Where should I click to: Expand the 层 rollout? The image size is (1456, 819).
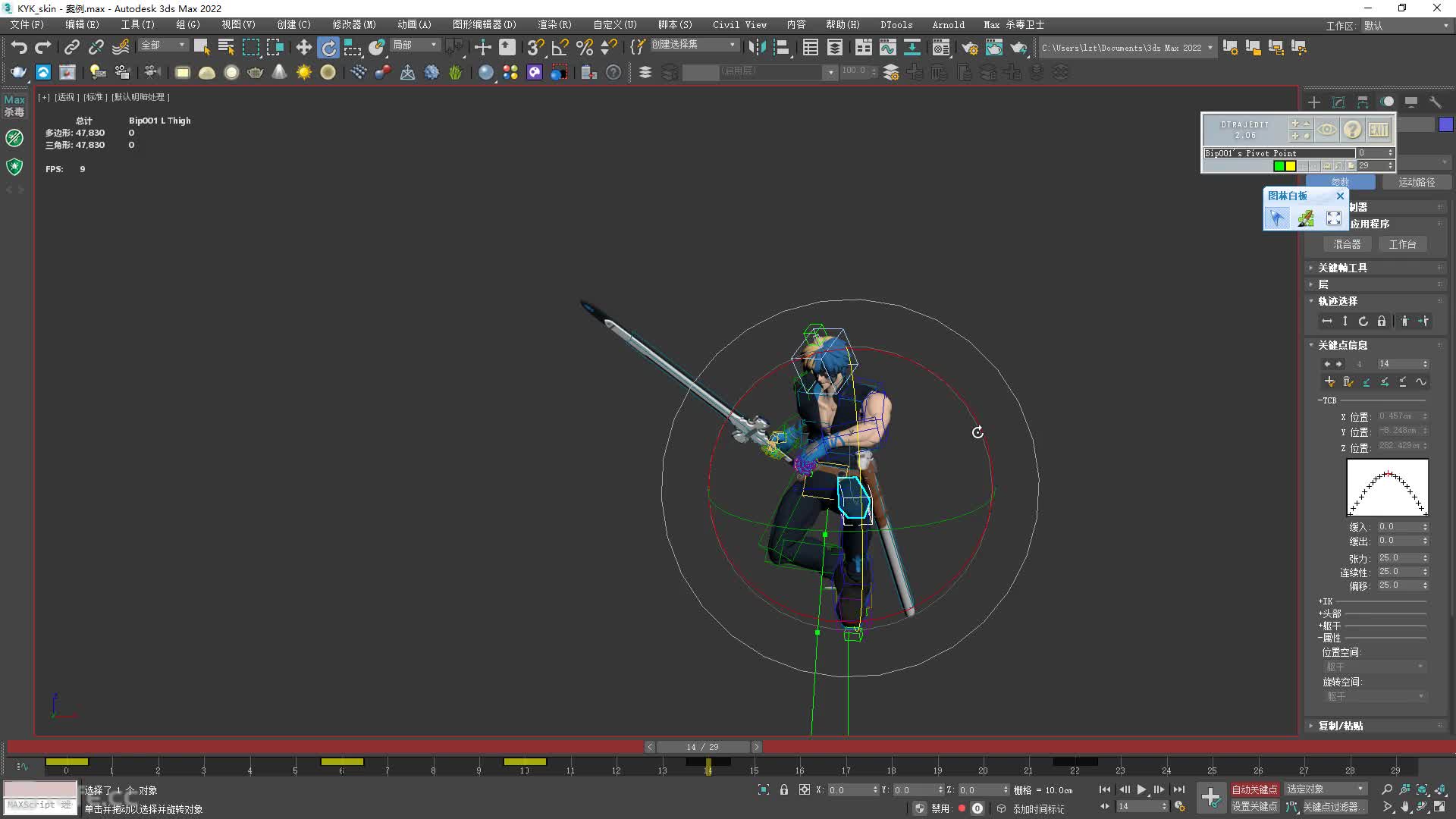[1376, 284]
